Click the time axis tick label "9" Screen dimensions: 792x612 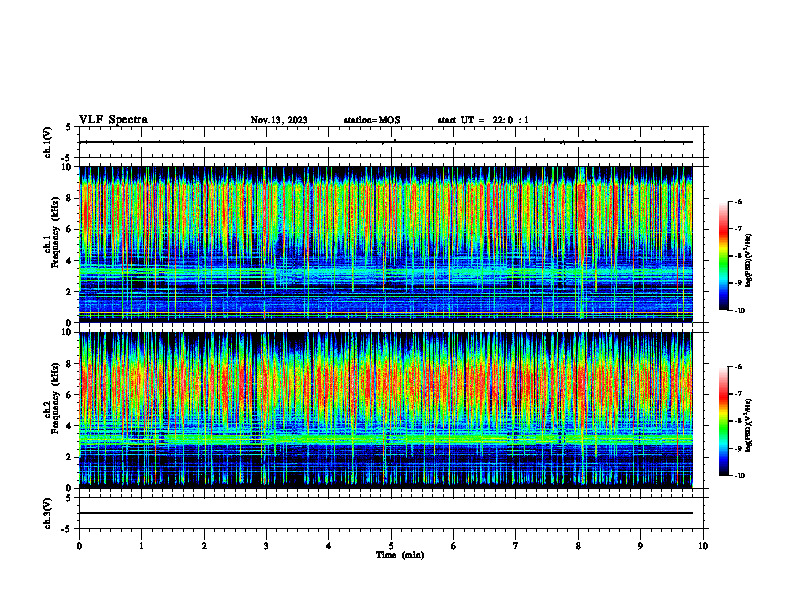[640, 546]
